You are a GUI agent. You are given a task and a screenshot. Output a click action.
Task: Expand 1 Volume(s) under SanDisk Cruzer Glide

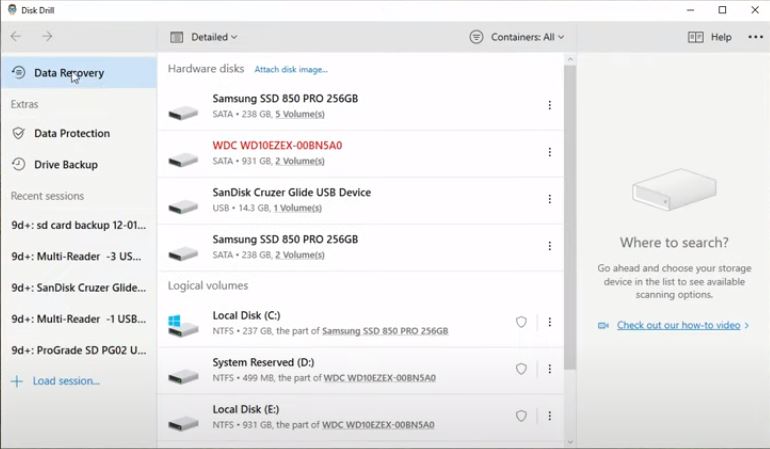[298, 208]
